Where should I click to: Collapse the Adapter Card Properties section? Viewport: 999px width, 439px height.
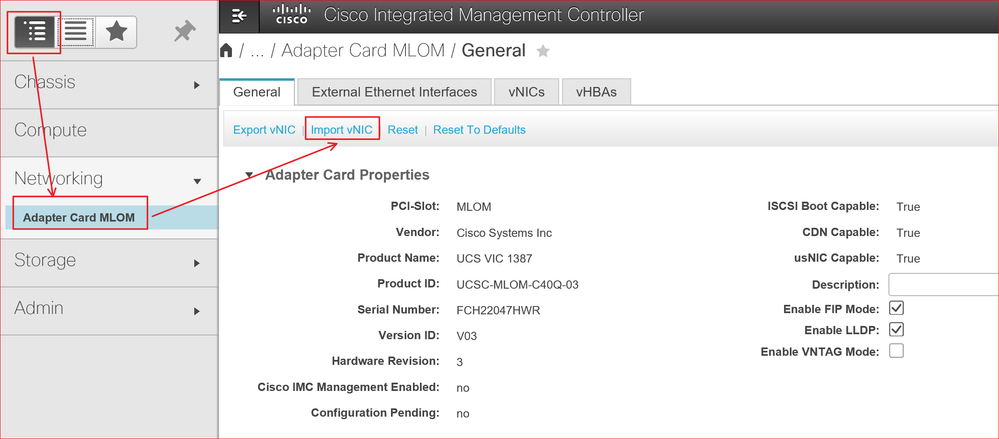coord(249,175)
